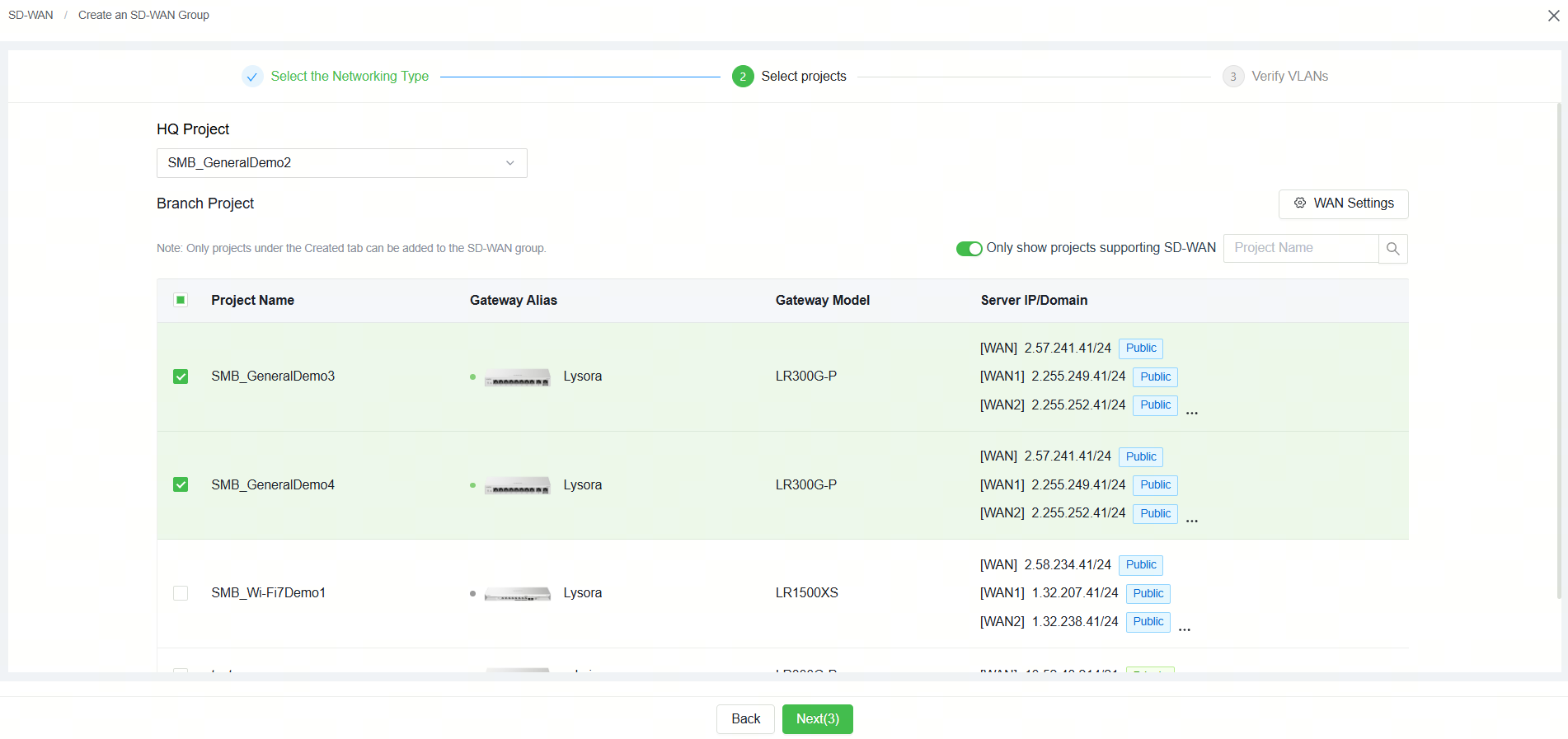Click the Lysora alias in SMB_Wi-Fi7Demo1 row
This screenshot has height=739, width=1568.
click(583, 593)
